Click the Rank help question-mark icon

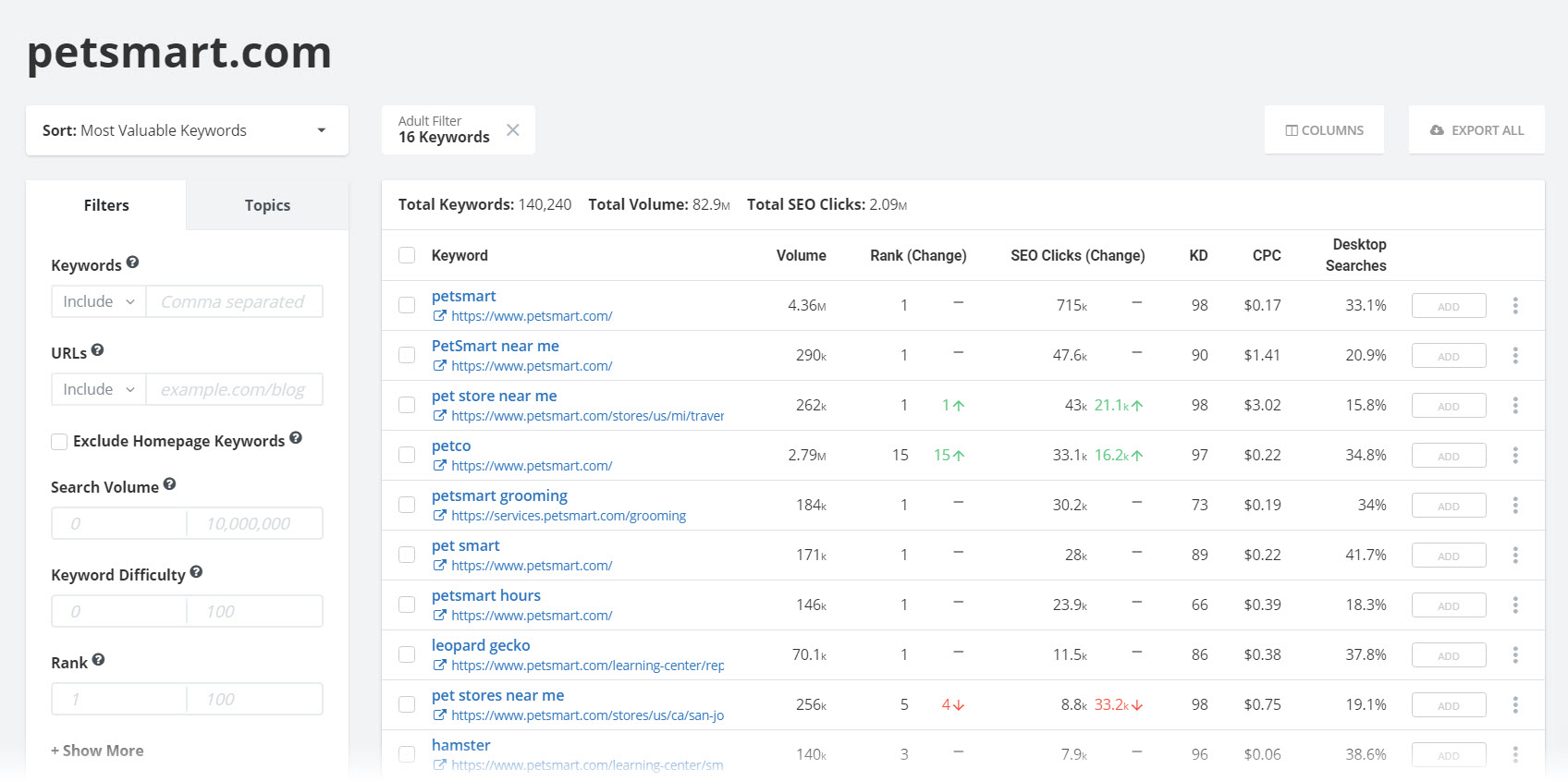[98, 660]
